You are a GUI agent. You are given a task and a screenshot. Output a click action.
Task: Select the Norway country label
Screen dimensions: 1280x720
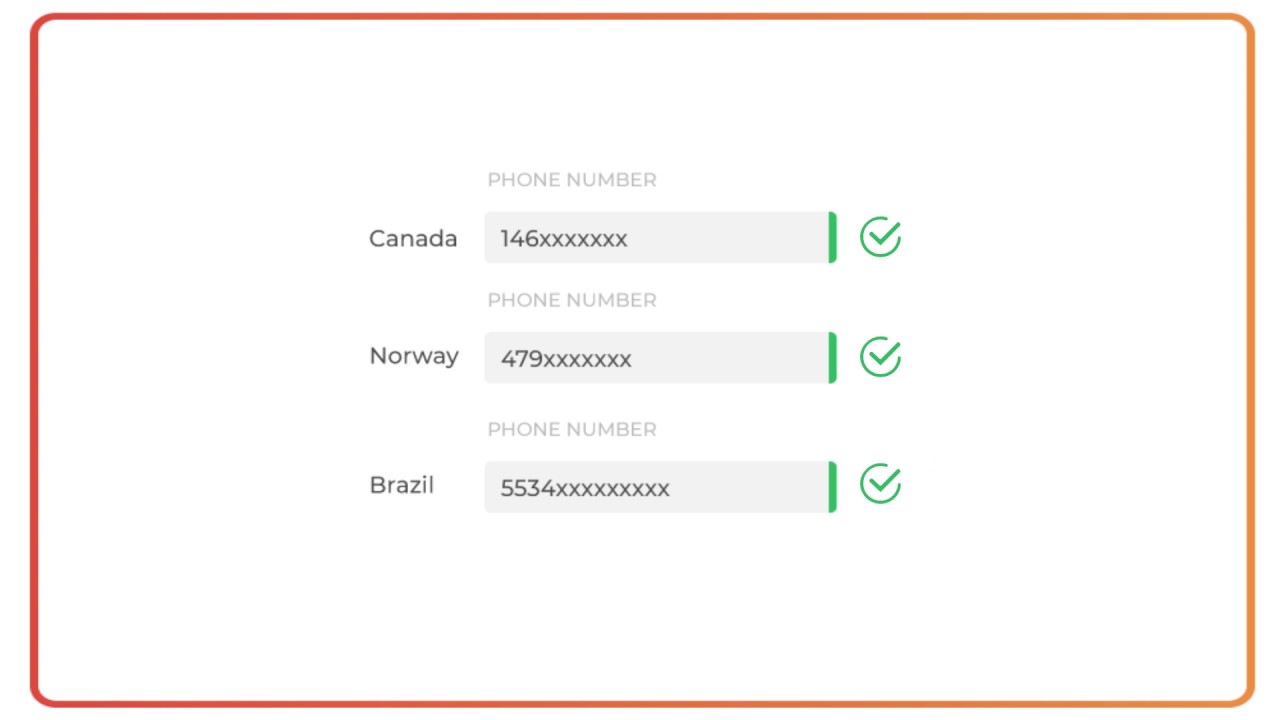pyautogui.click(x=414, y=357)
